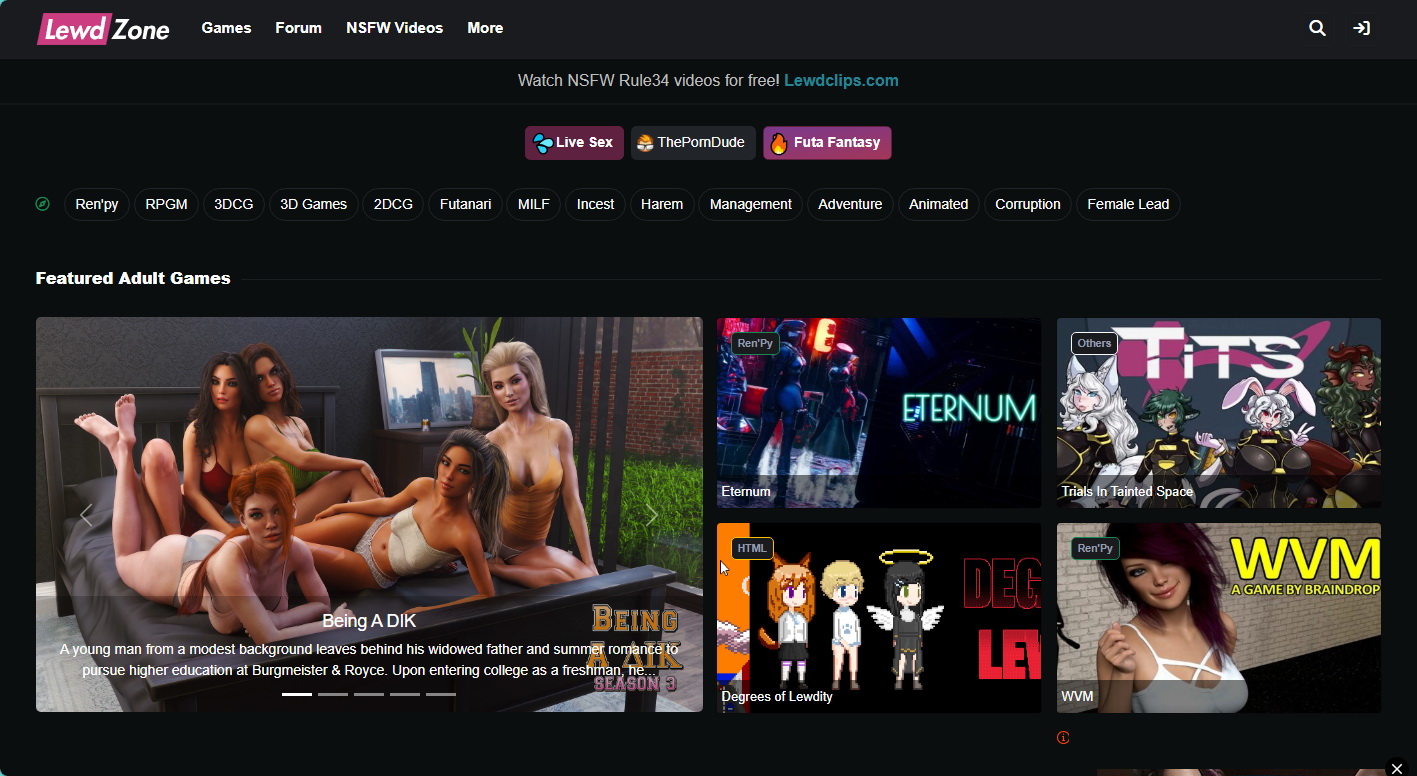The height and width of the screenshot is (776, 1417).
Task: Open the Eternum game thumbnail
Action: click(879, 413)
